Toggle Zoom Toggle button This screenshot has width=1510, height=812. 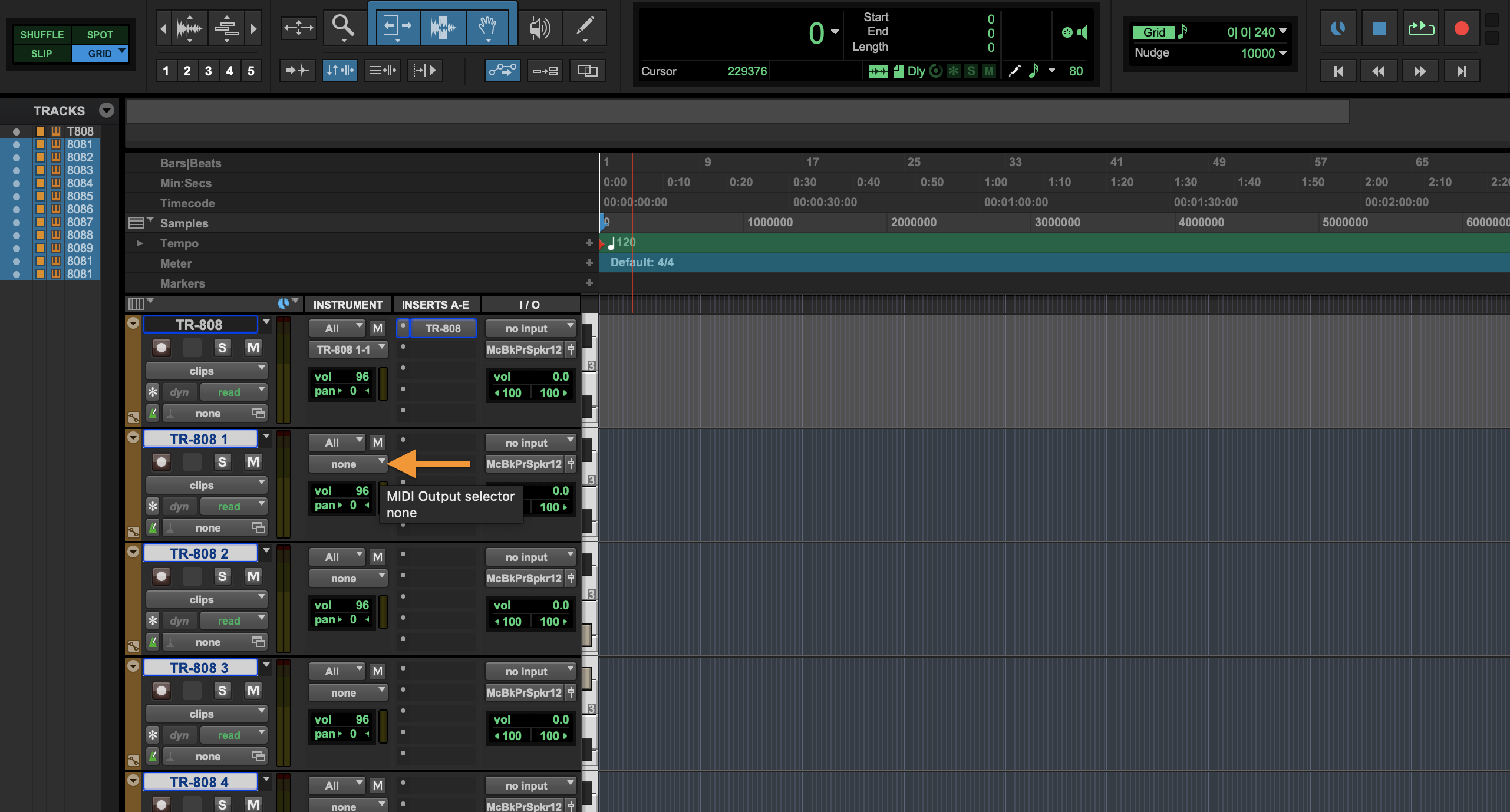[x=298, y=28]
